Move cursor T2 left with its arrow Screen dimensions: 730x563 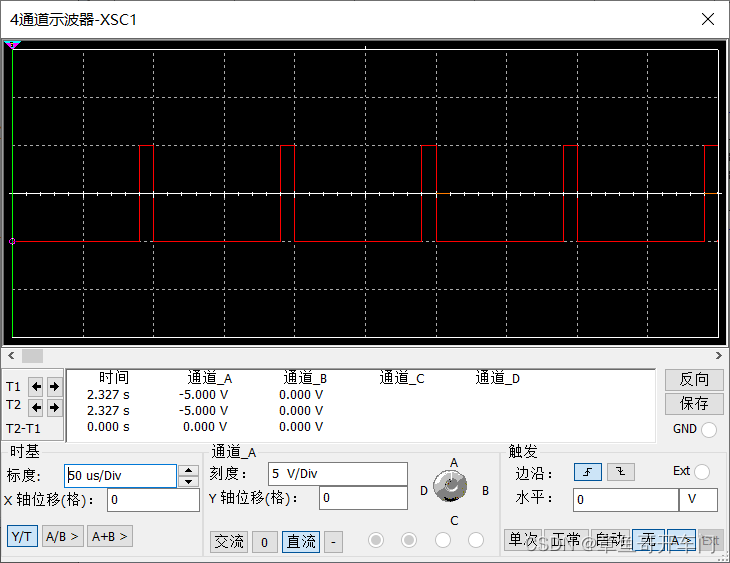(36, 407)
